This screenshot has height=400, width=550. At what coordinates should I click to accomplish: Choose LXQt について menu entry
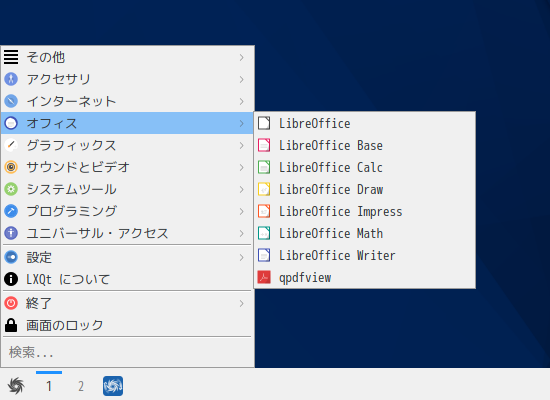[127, 279]
